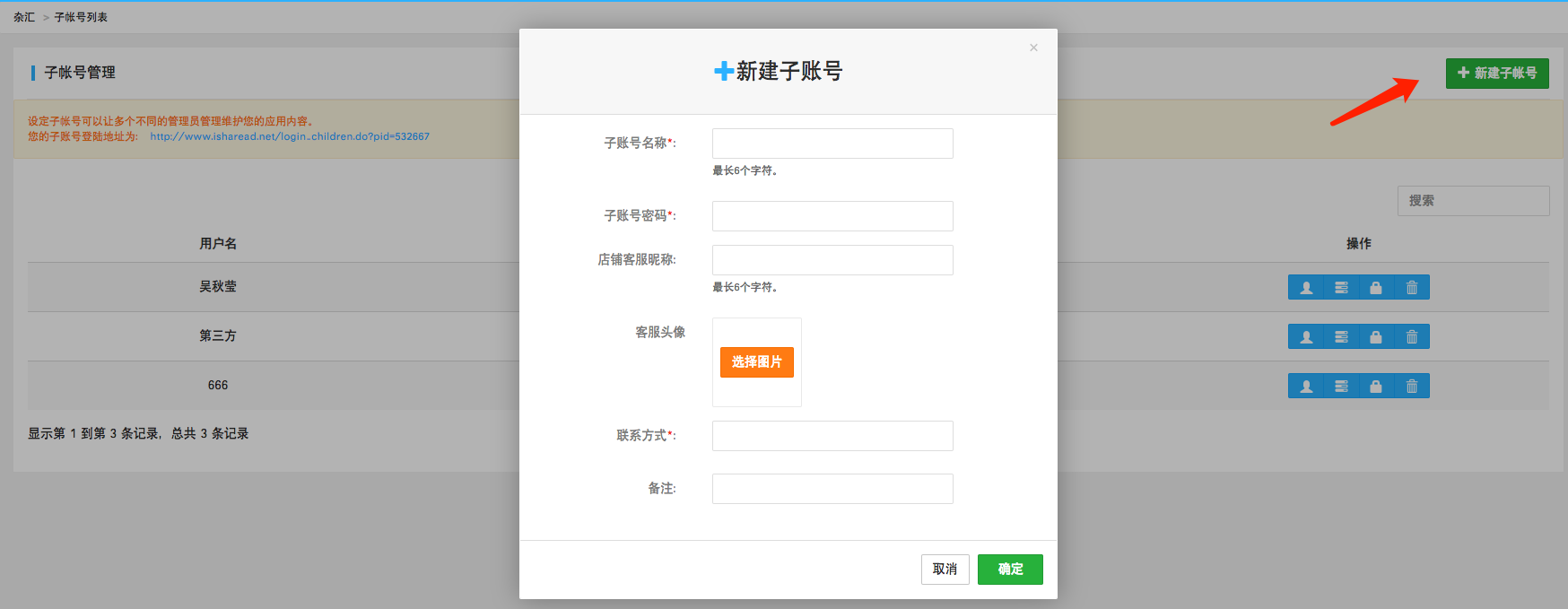Delete the 第三方 sub-account with trash icon

coord(1412,336)
